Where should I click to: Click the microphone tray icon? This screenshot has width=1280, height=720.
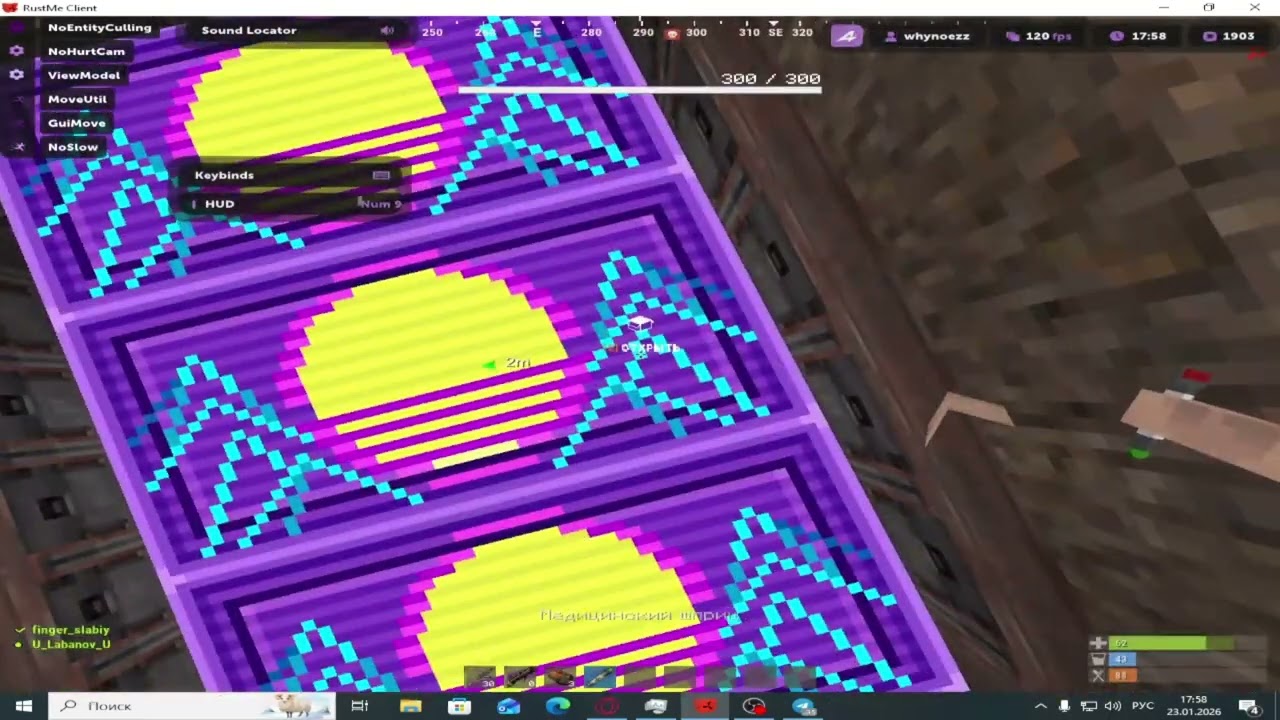tap(1065, 706)
